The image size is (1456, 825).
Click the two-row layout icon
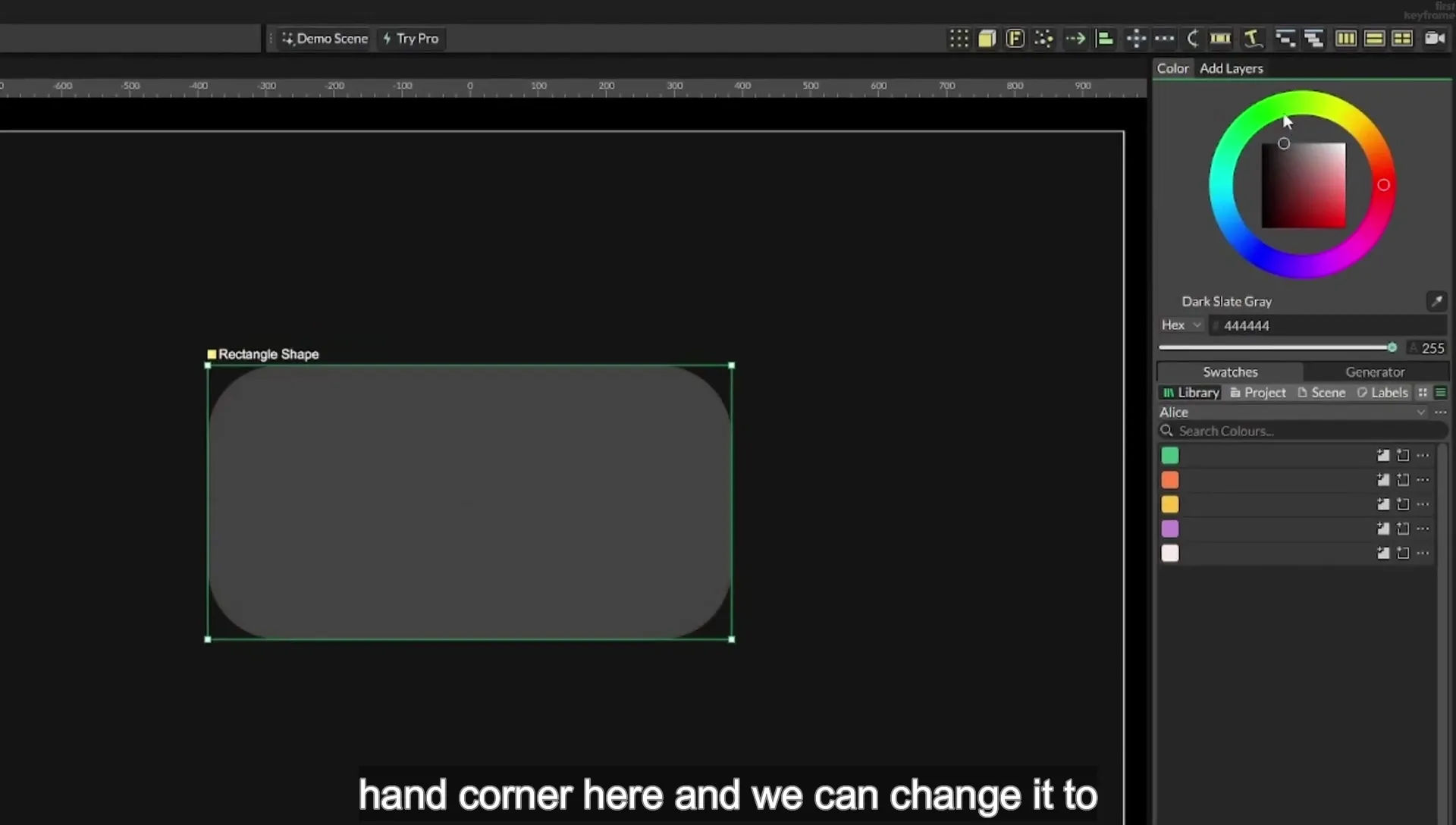tap(1374, 39)
